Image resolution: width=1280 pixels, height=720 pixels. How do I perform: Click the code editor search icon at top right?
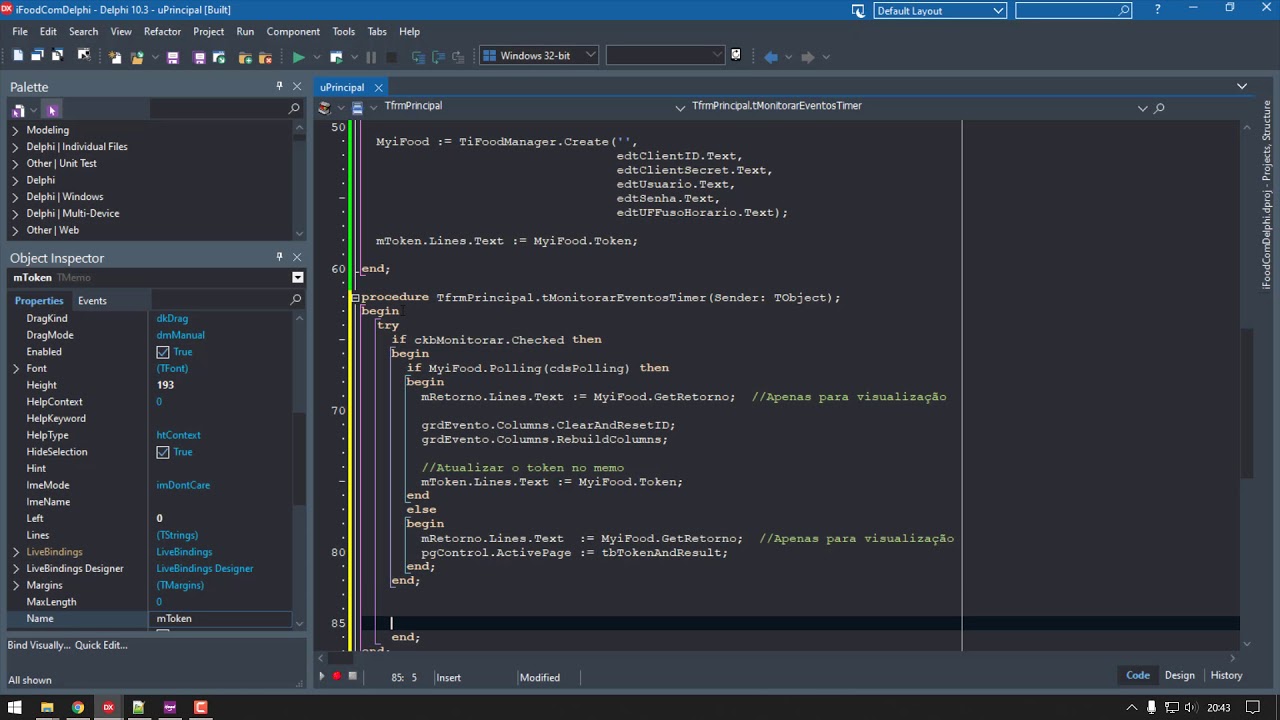[x=1159, y=107]
